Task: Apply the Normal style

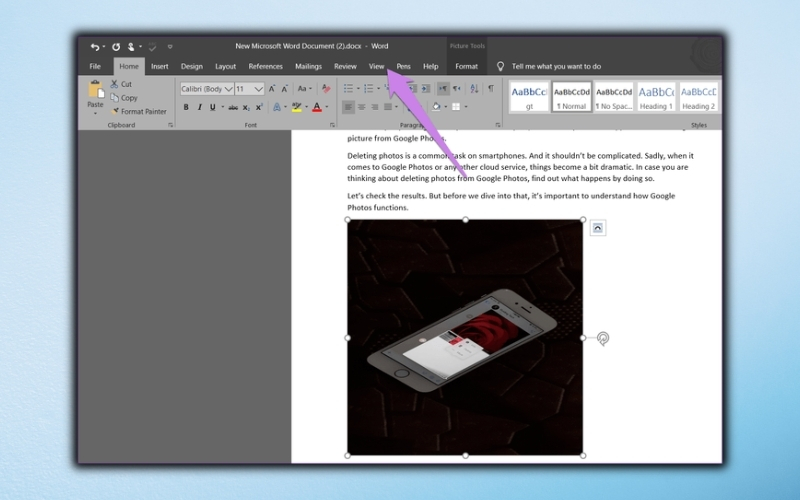Action: (571, 97)
